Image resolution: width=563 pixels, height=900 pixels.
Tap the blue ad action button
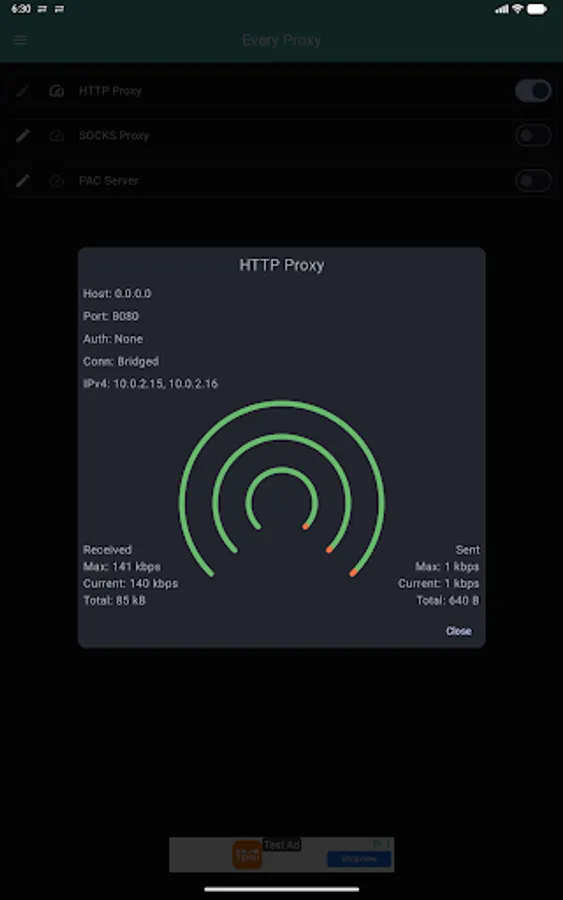tap(359, 859)
